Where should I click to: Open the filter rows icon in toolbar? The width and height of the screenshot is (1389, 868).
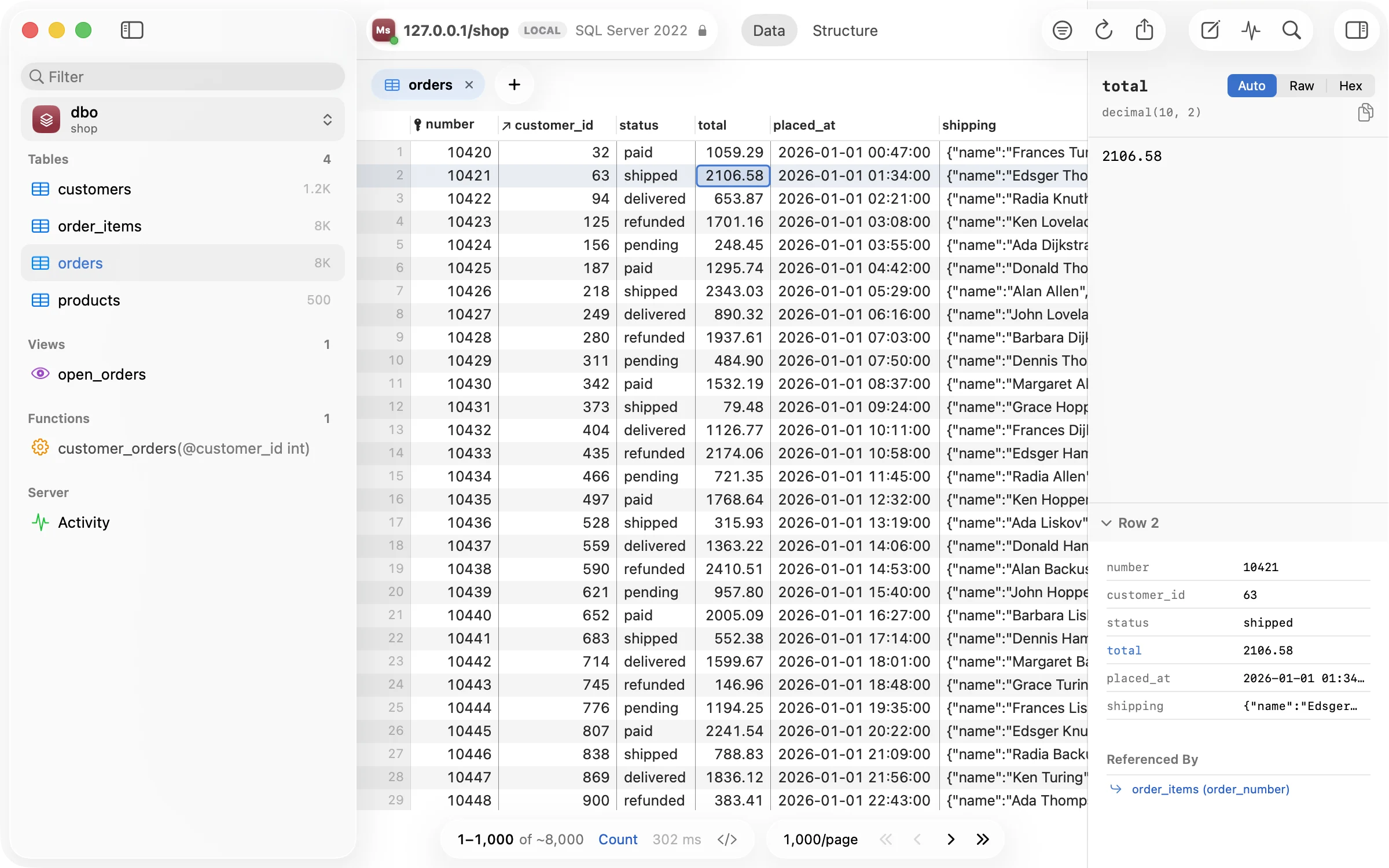pyautogui.click(x=1062, y=30)
